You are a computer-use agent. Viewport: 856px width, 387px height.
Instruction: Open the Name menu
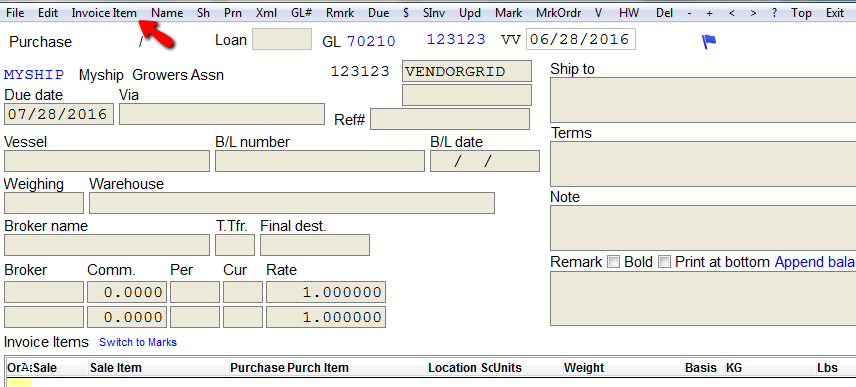click(x=167, y=13)
